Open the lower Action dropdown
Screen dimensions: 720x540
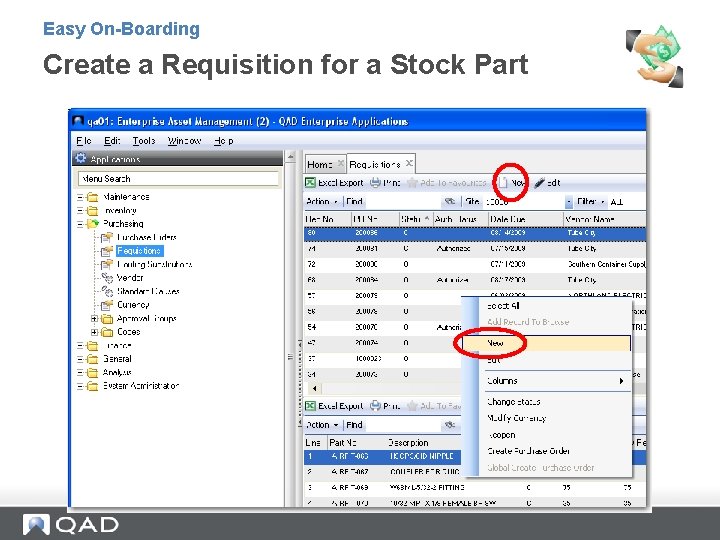pos(322,425)
